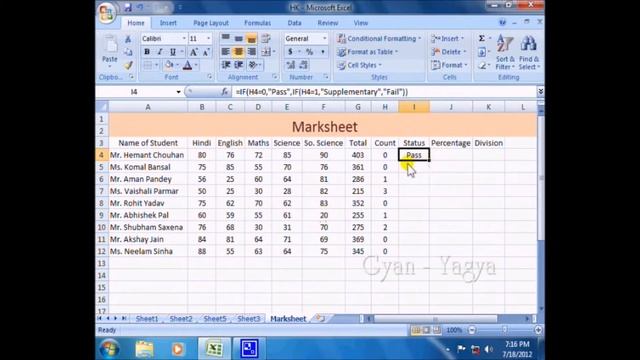
Task: Set Align Text Right
Action: click(251, 52)
